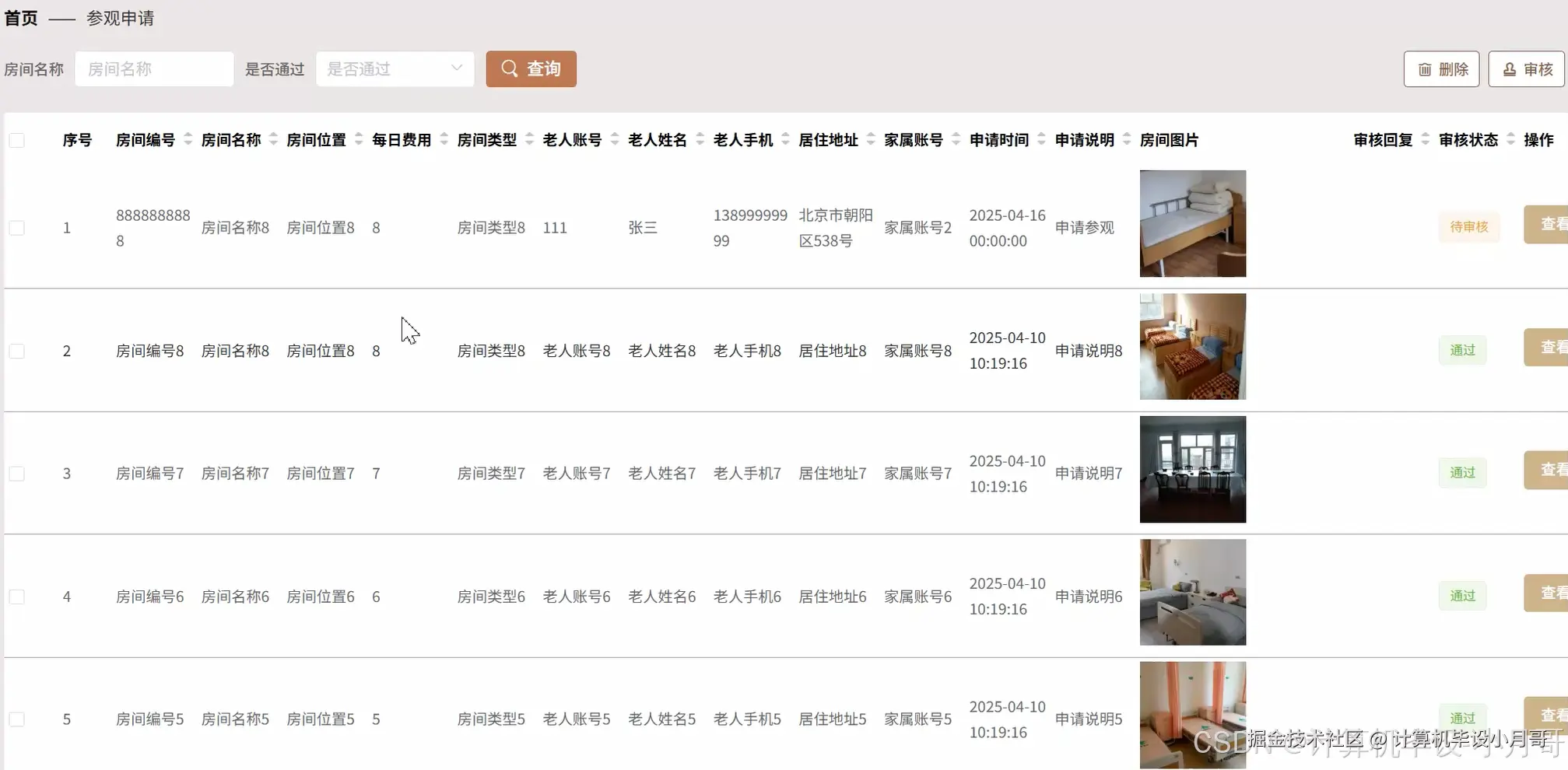Click the 查询 search button
Screen dimensions: 1568x770
(x=531, y=68)
